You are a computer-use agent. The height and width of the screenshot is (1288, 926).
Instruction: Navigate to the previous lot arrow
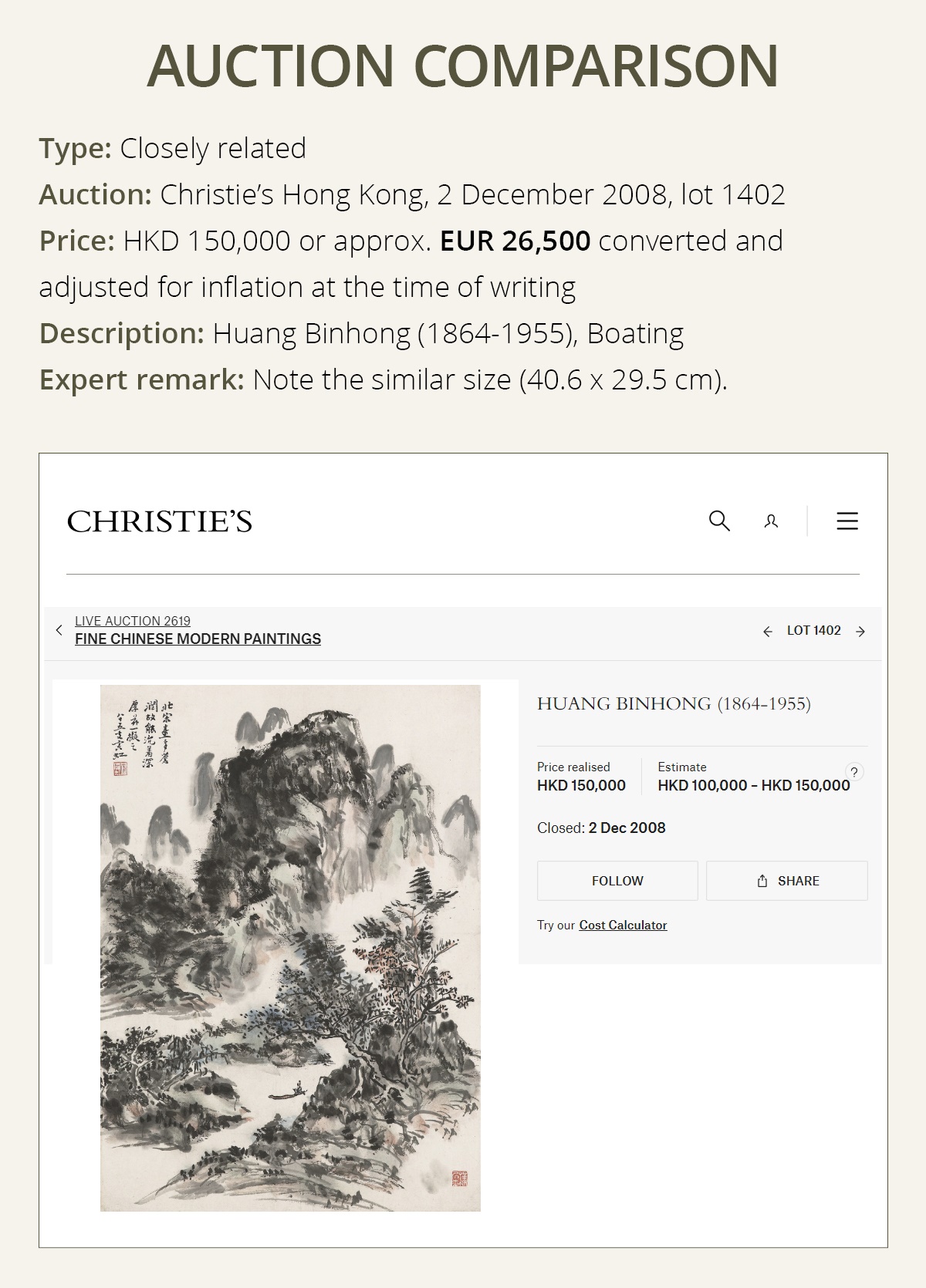click(x=768, y=631)
